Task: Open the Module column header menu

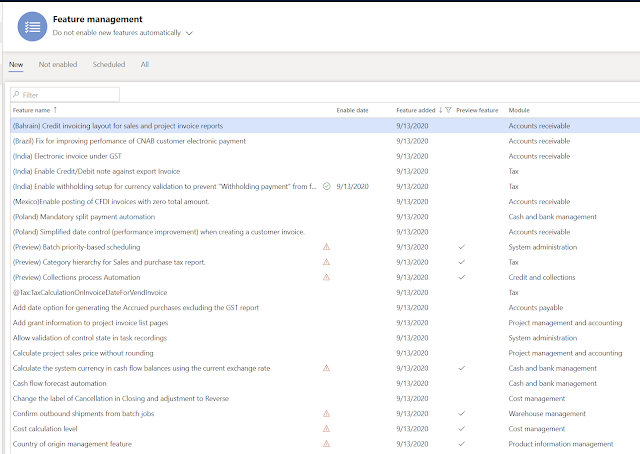Action: point(519,110)
